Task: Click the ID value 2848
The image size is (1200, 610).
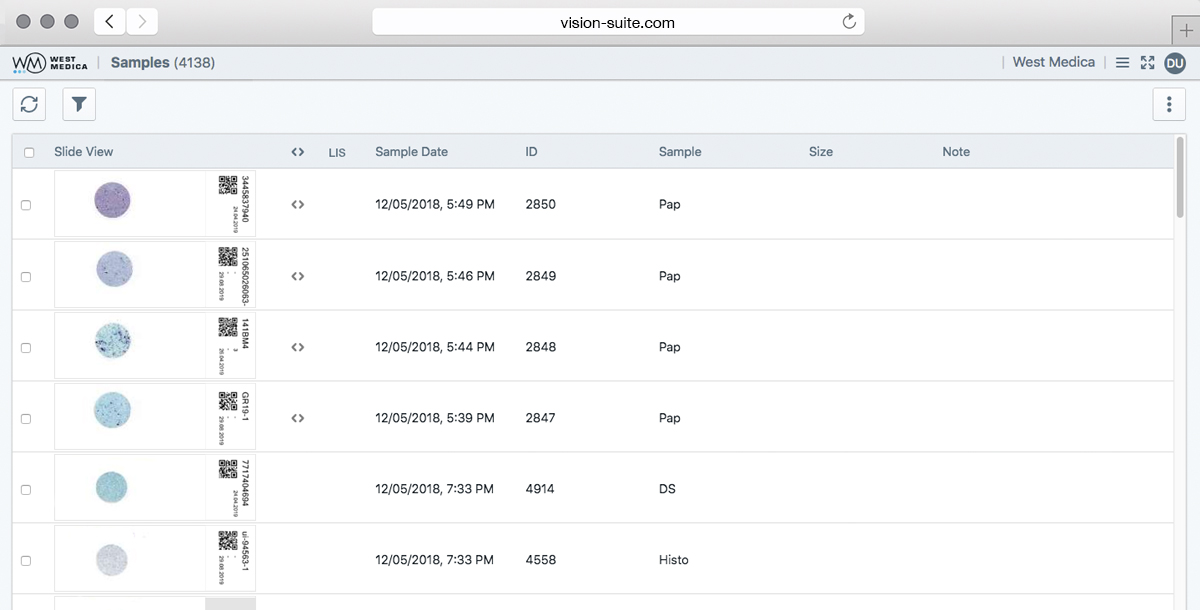Action: click(540, 347)
